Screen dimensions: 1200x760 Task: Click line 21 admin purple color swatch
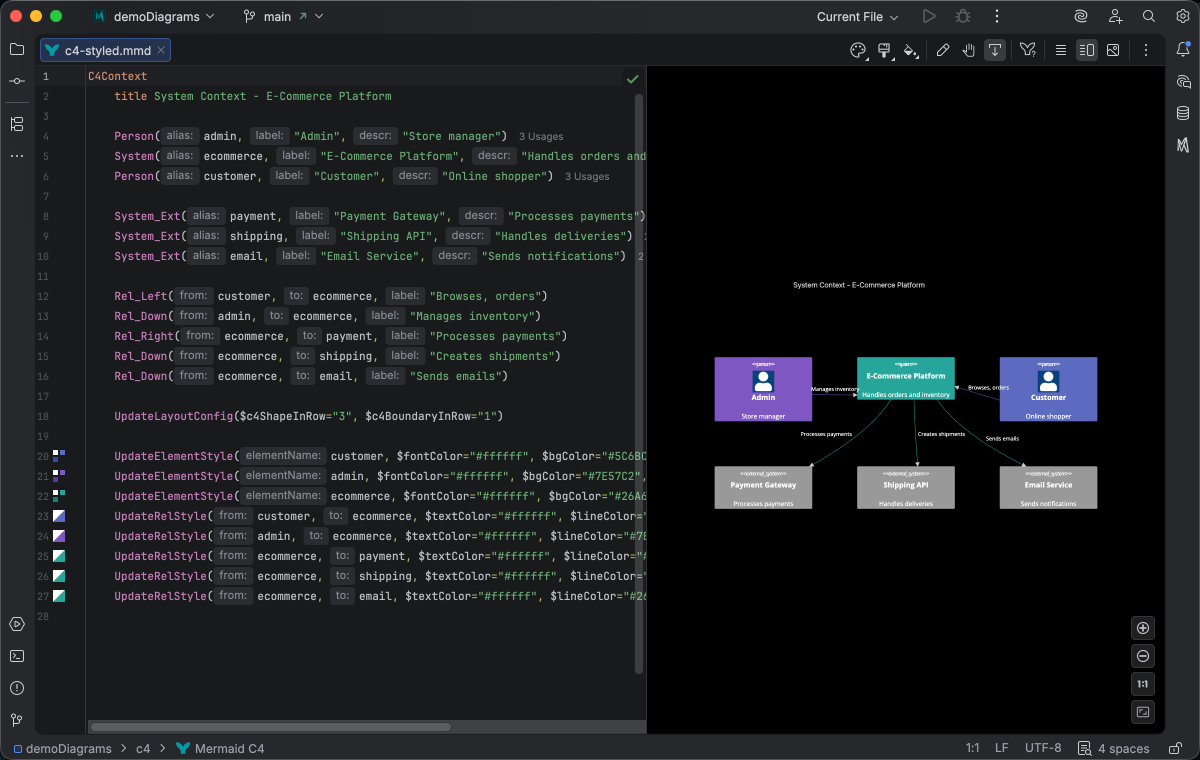[x=59, y=476]
